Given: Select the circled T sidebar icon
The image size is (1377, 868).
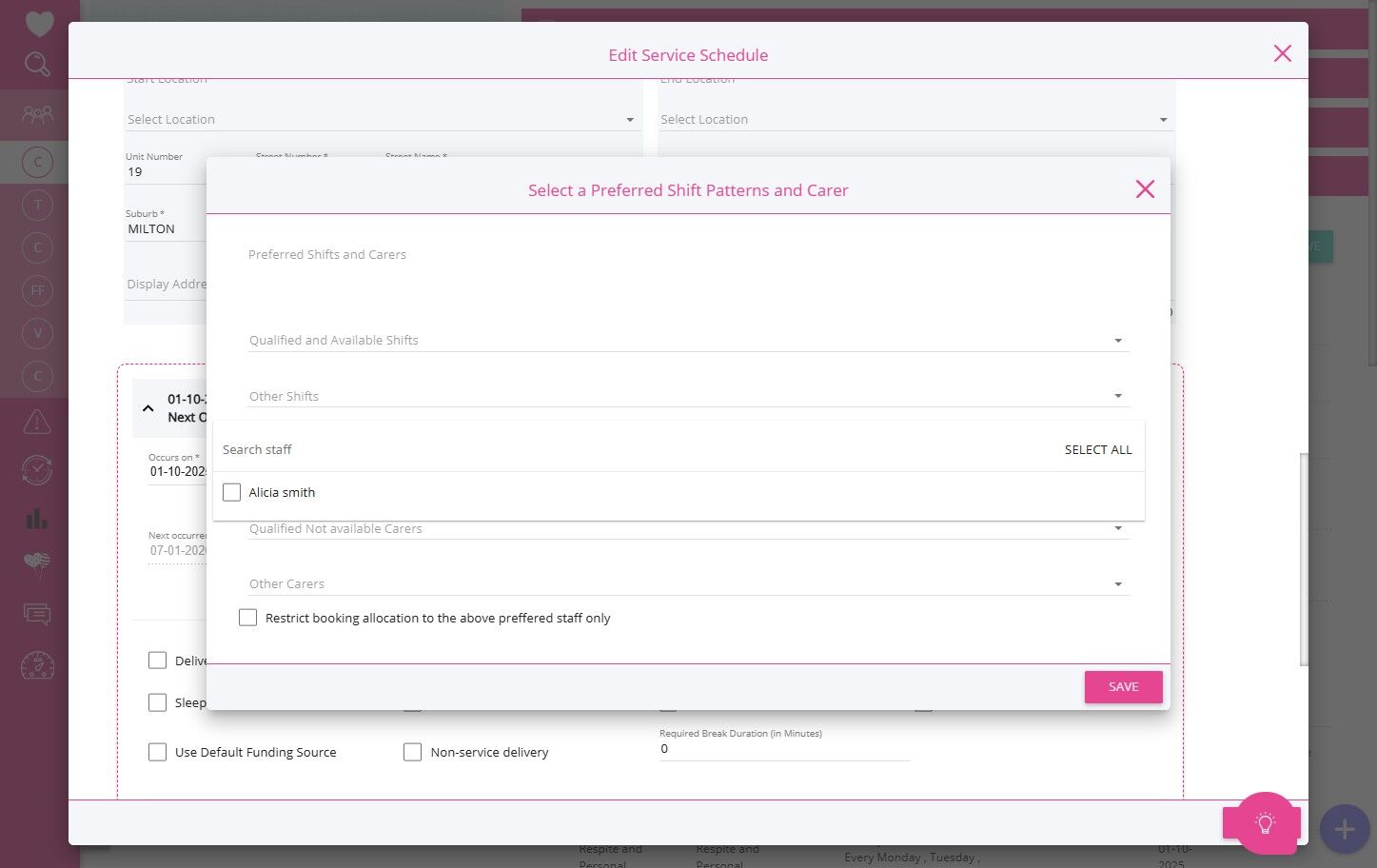Looking at the screenshot, I should pos(37,205).
